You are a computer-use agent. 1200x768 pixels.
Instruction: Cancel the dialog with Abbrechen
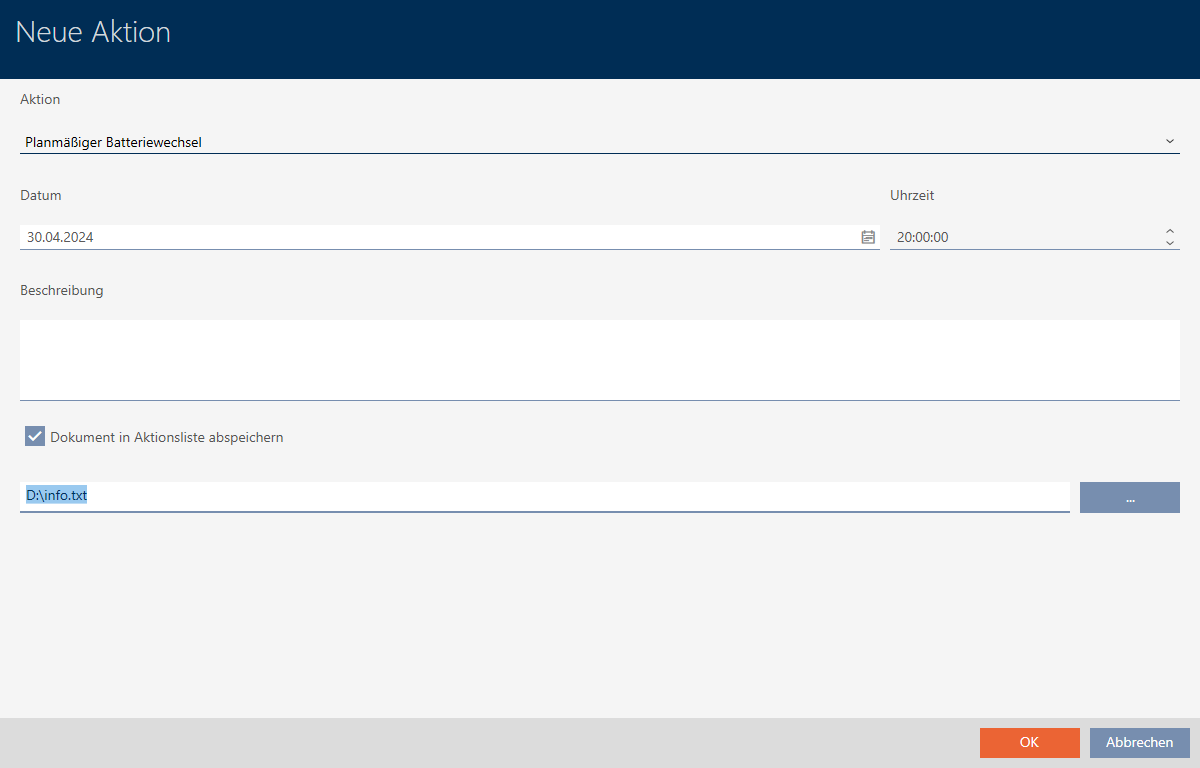click(x=1139, y=742)
